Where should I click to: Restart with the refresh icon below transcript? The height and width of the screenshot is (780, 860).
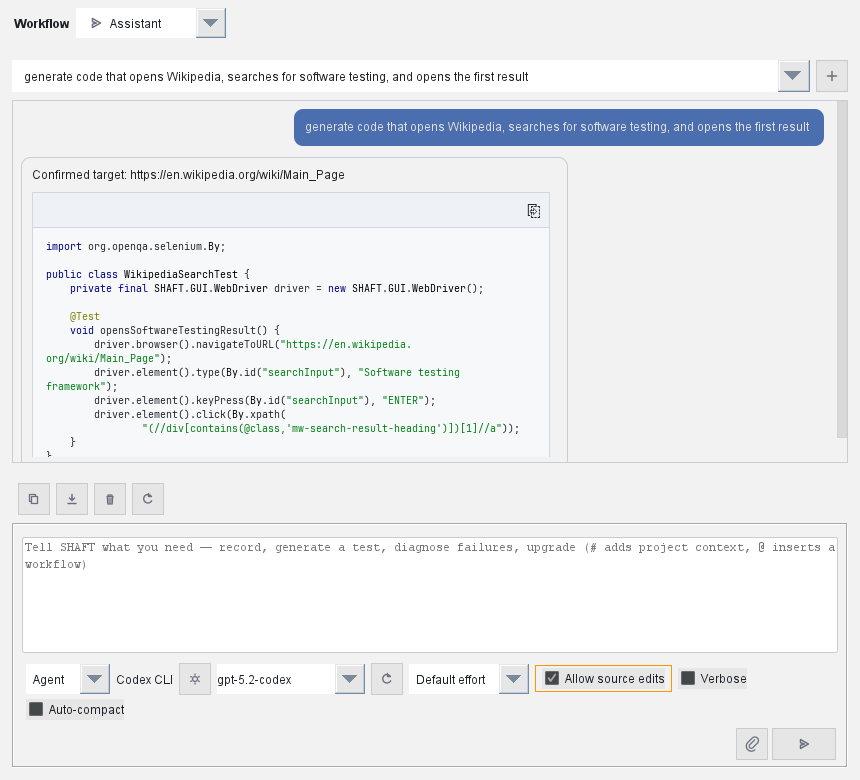148,499
